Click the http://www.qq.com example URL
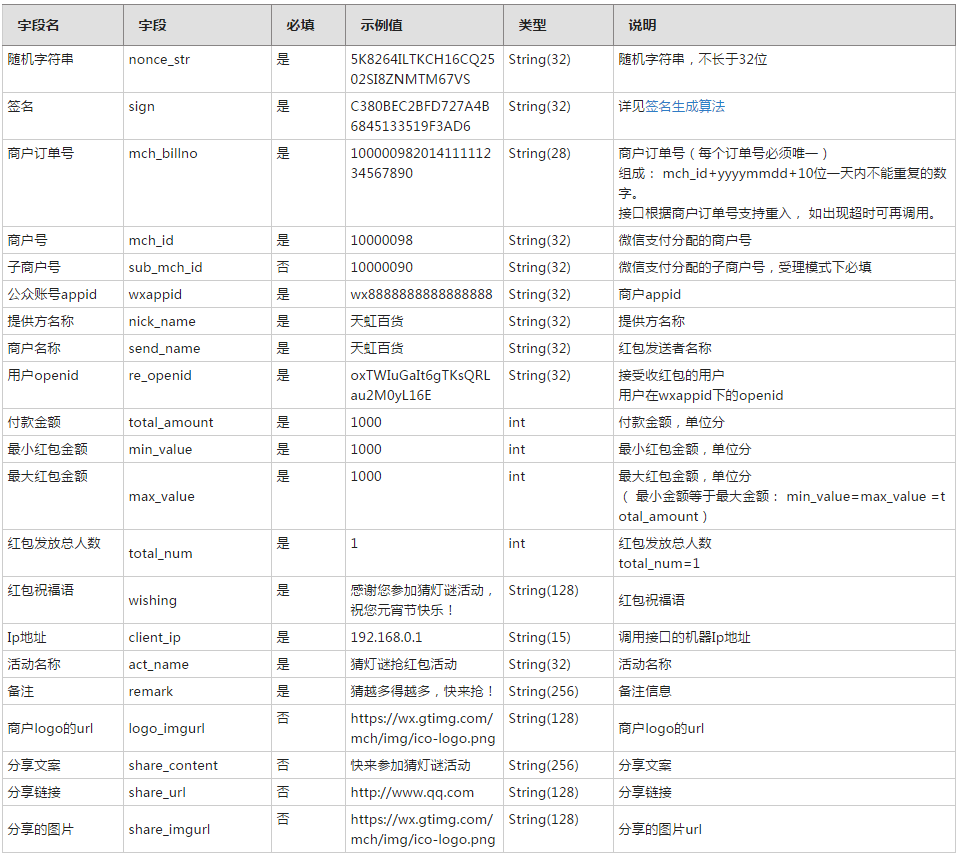The height and width of the screenshot is (858, 960). tap(412, 793)
